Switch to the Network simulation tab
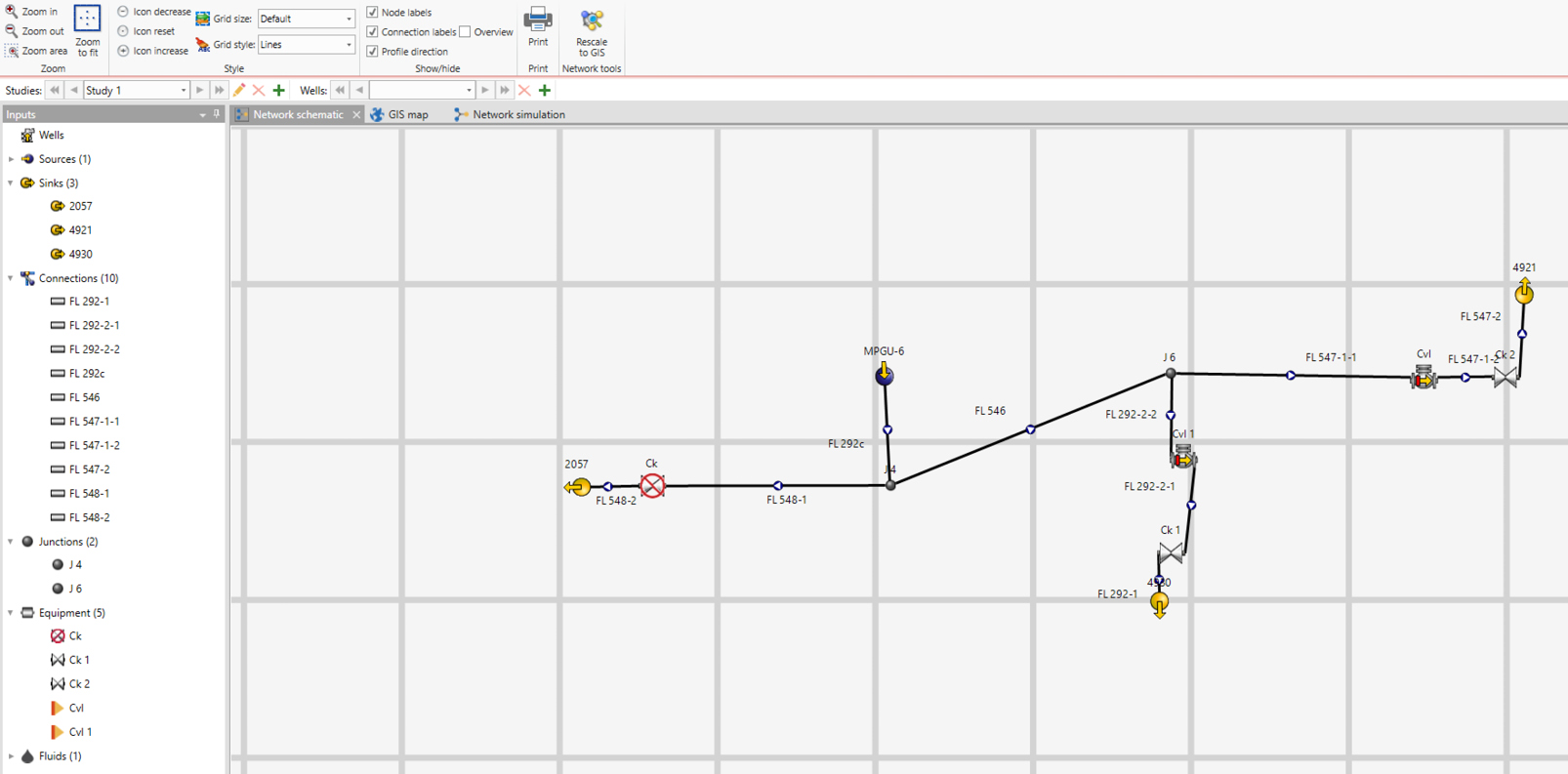This screenshot has width=1568, height=774. point(510,114)
